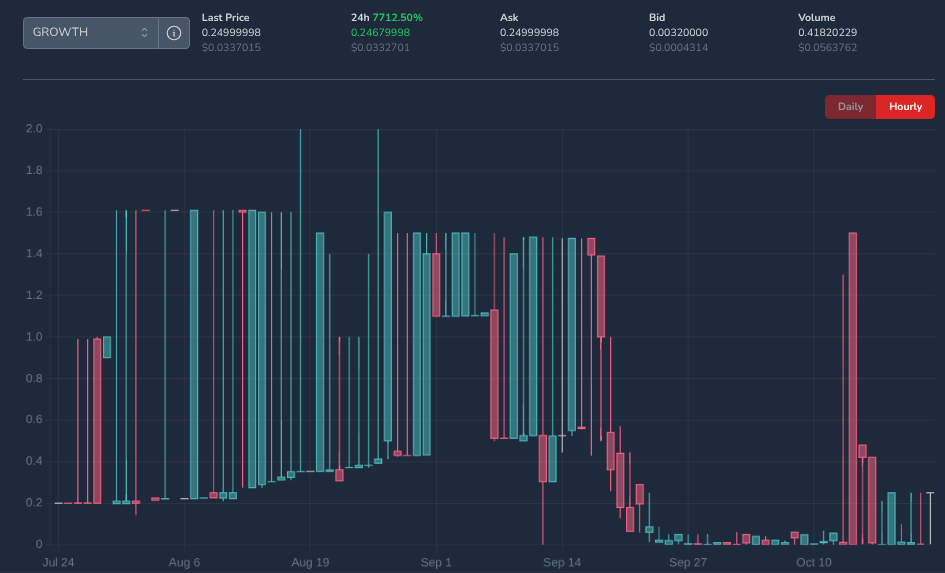The height and width of the screenshot is (573, 945).
Task: Click the Aug 19 date axis label
Action: [310, 562]
